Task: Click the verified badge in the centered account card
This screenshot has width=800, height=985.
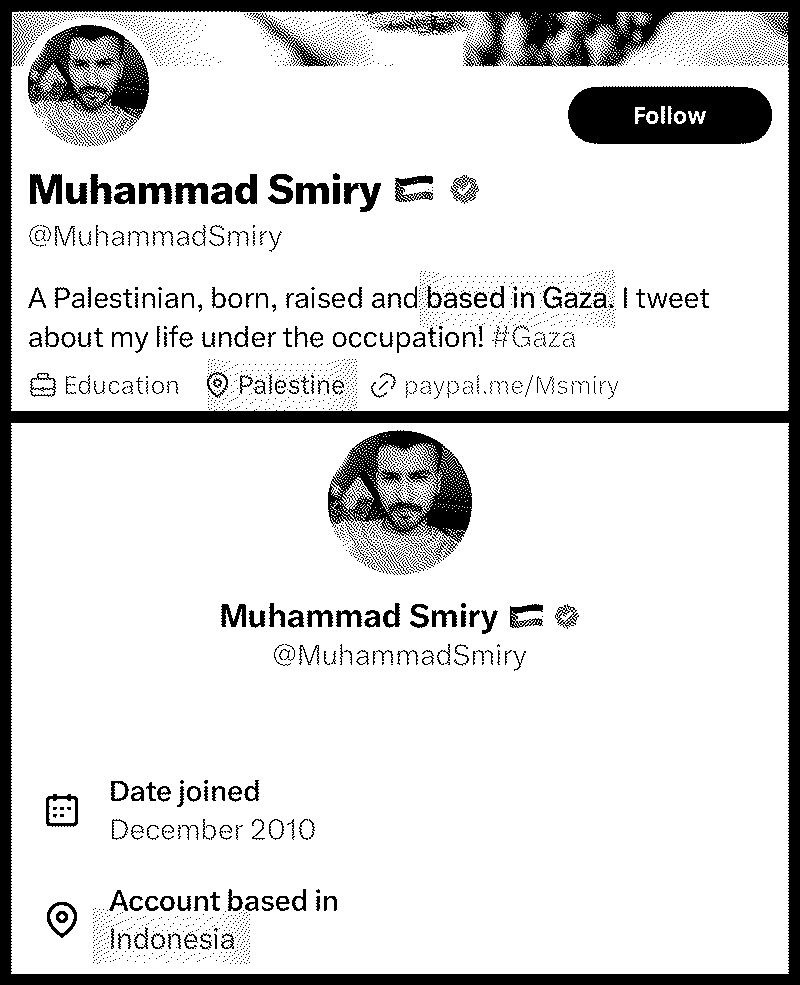Action: [569, 616]
